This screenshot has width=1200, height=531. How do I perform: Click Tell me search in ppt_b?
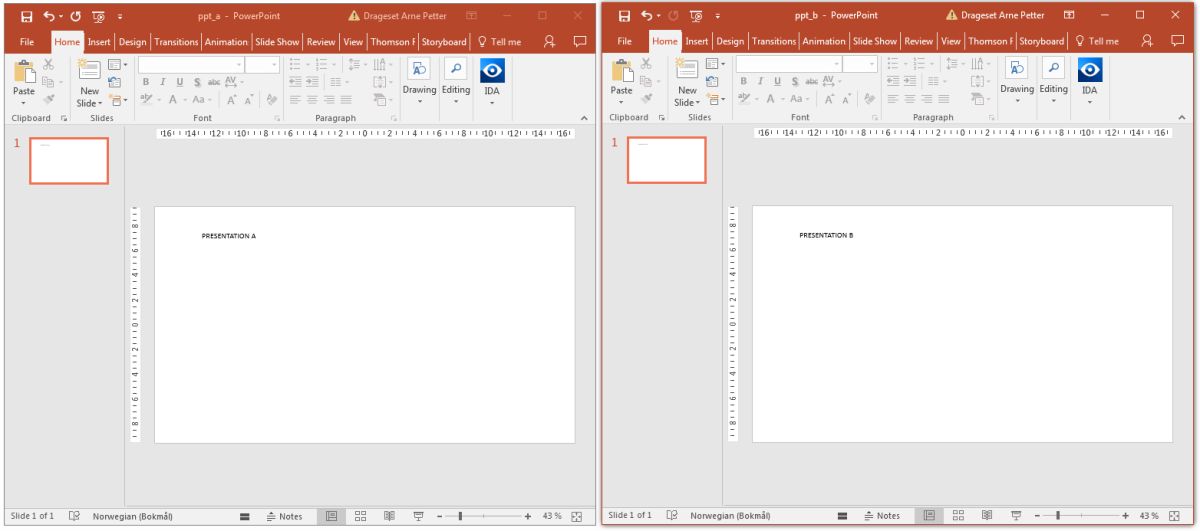pos(1096,41)
